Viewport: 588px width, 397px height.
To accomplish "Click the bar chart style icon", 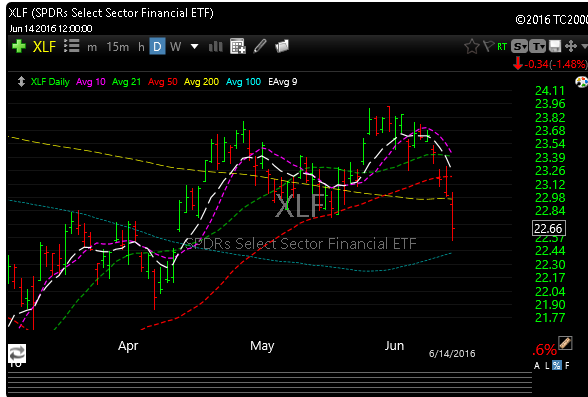I will [x=216, y=46].
